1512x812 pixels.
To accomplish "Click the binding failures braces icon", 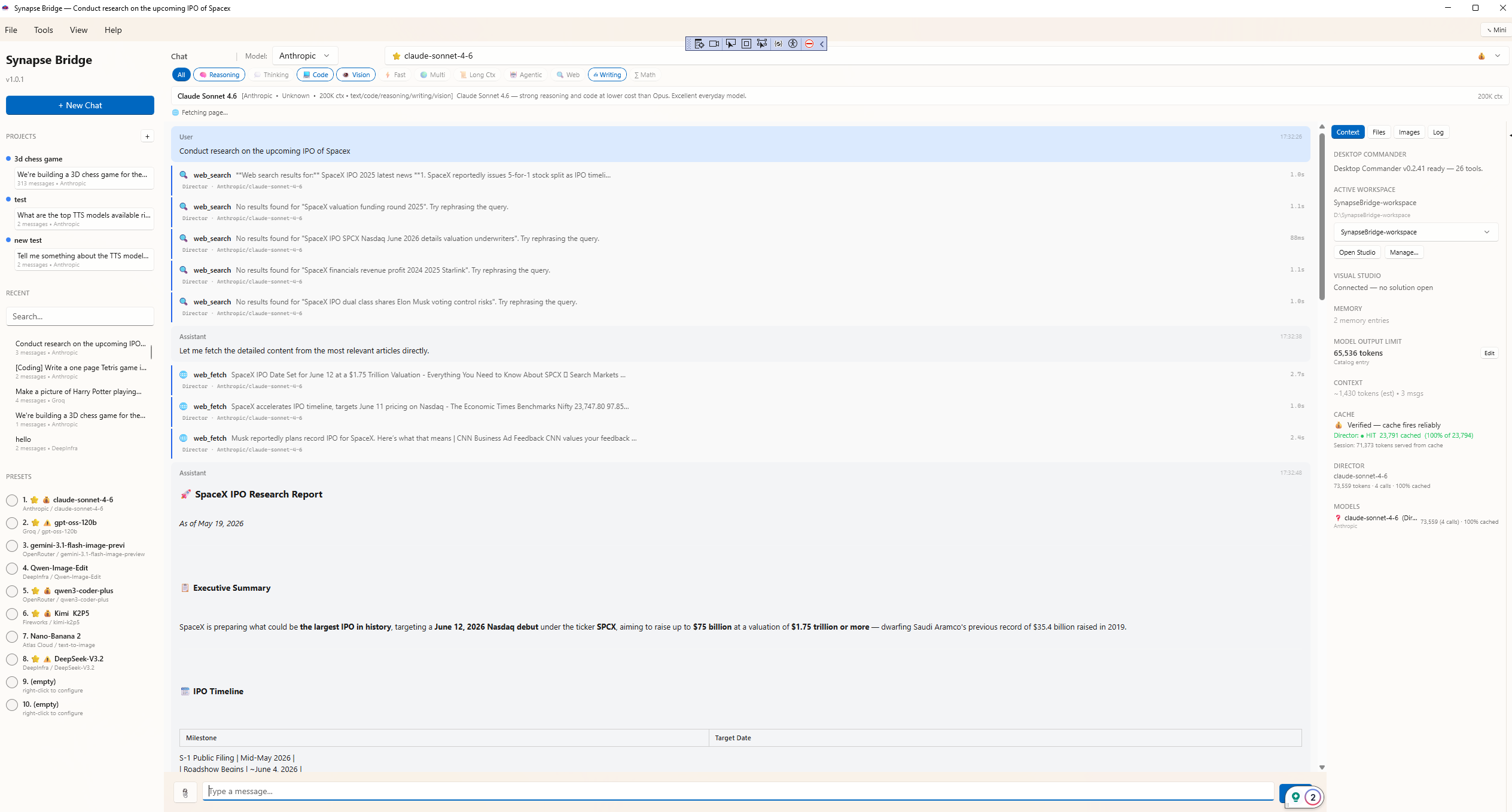I will [x=778, y=44].
